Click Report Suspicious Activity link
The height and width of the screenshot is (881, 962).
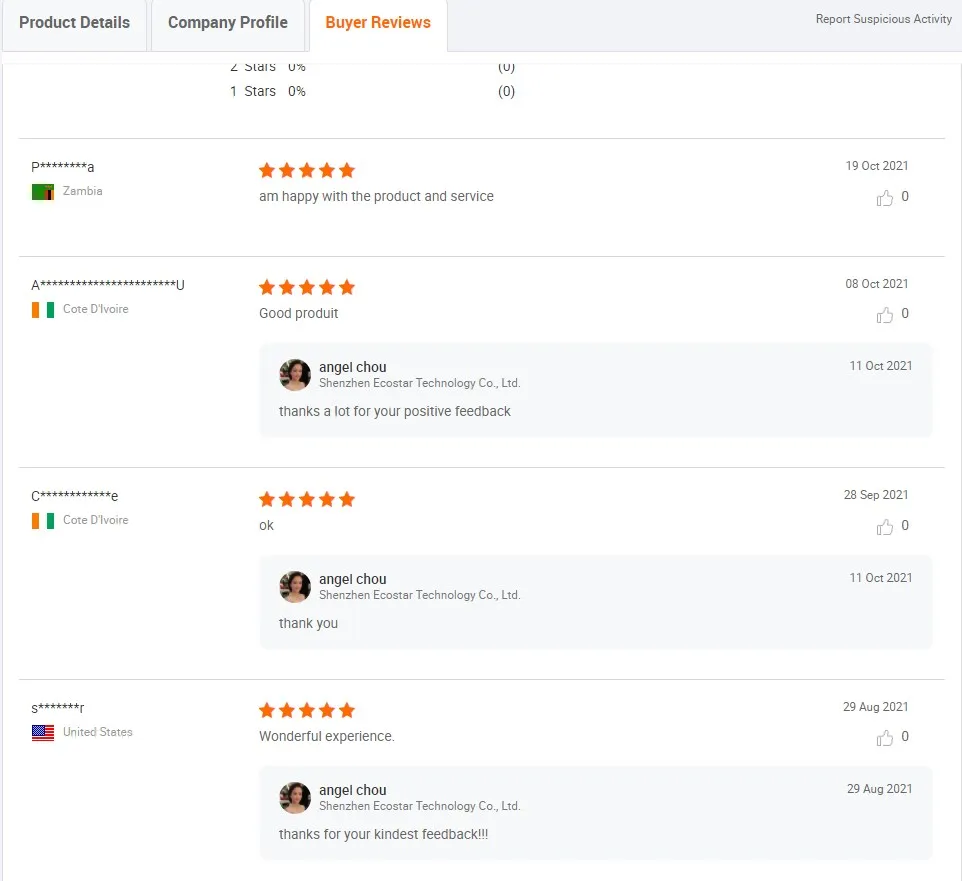click(883, 19)
